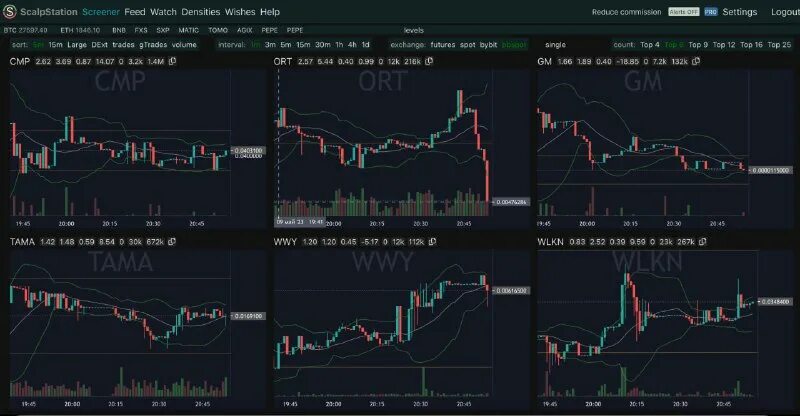Select MATIC in the ticker bar
Image resolution: width=800 pixels, height=416 pixels.
click(188, 30)
